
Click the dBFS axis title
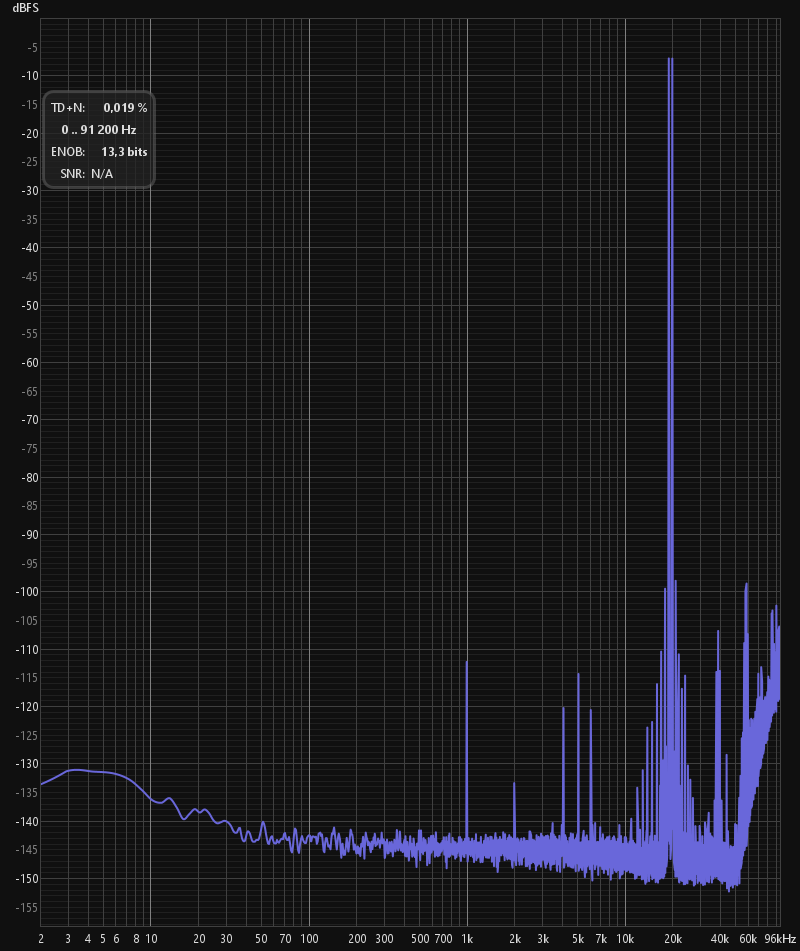click(25, 8)
